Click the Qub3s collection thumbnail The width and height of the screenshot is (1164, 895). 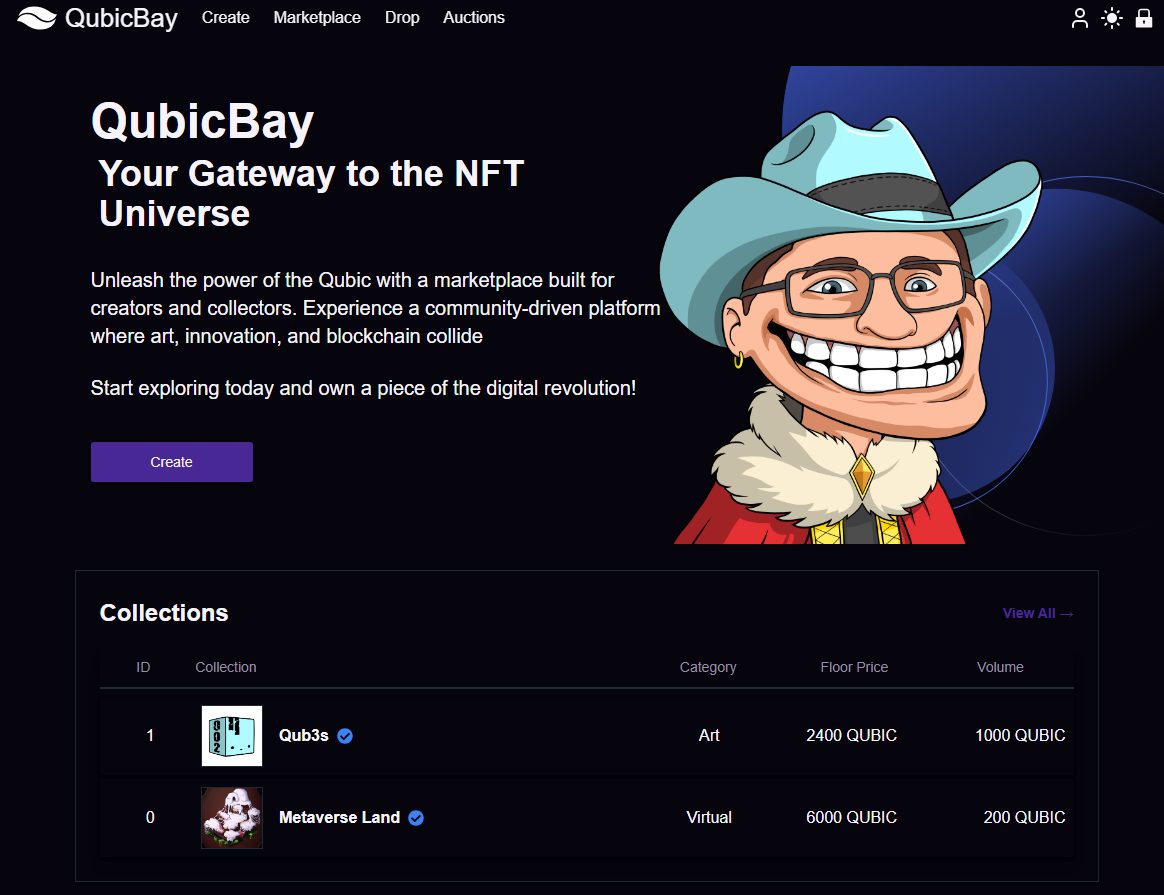coord(231,735)
